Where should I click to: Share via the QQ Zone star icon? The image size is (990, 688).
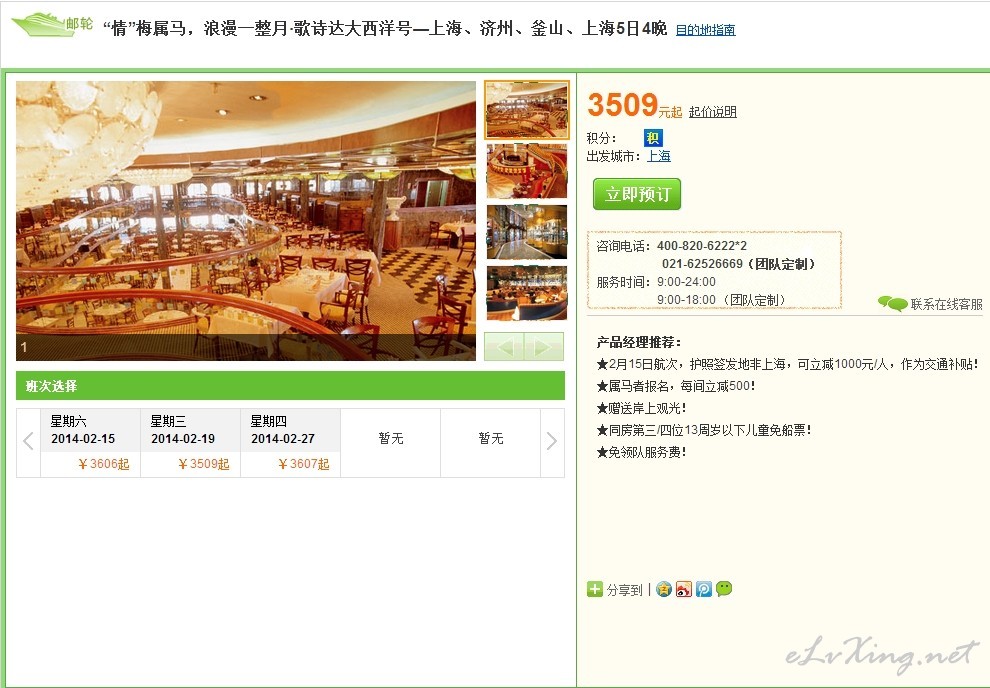664,589
